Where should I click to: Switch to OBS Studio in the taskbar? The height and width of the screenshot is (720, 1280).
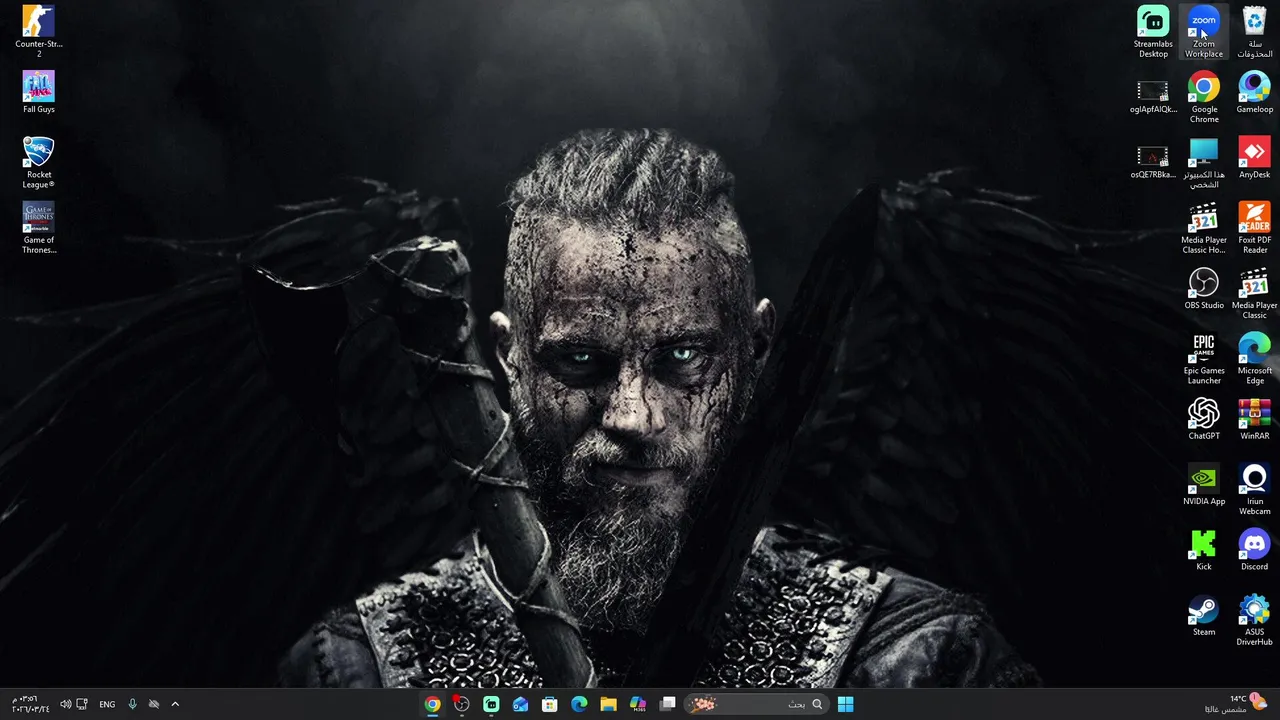click(461, 704)
